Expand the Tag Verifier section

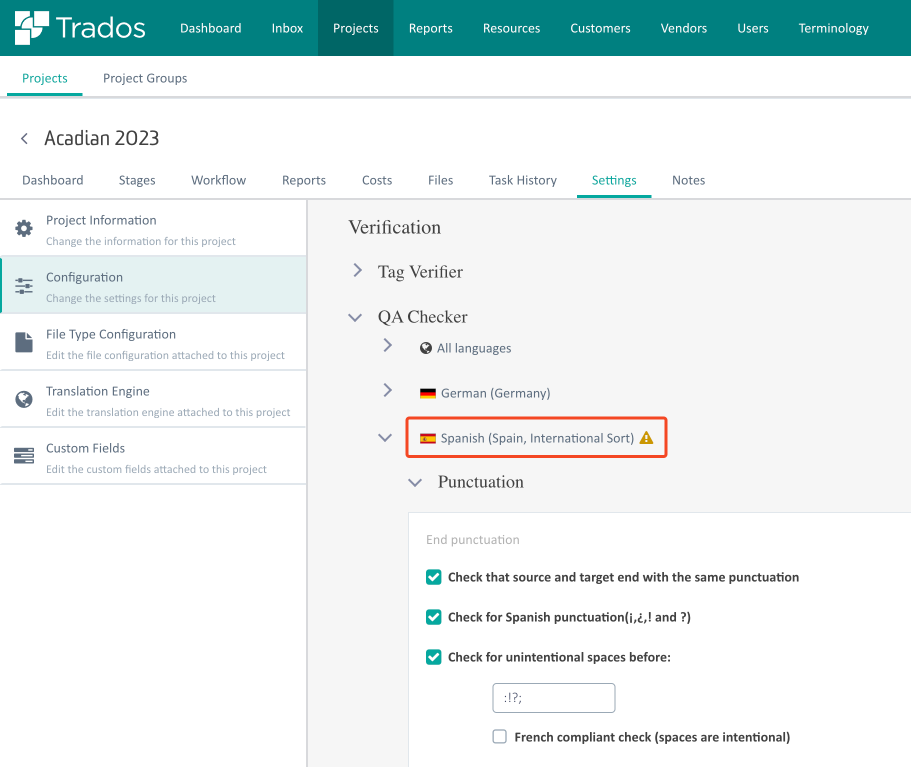click(357, 270)
